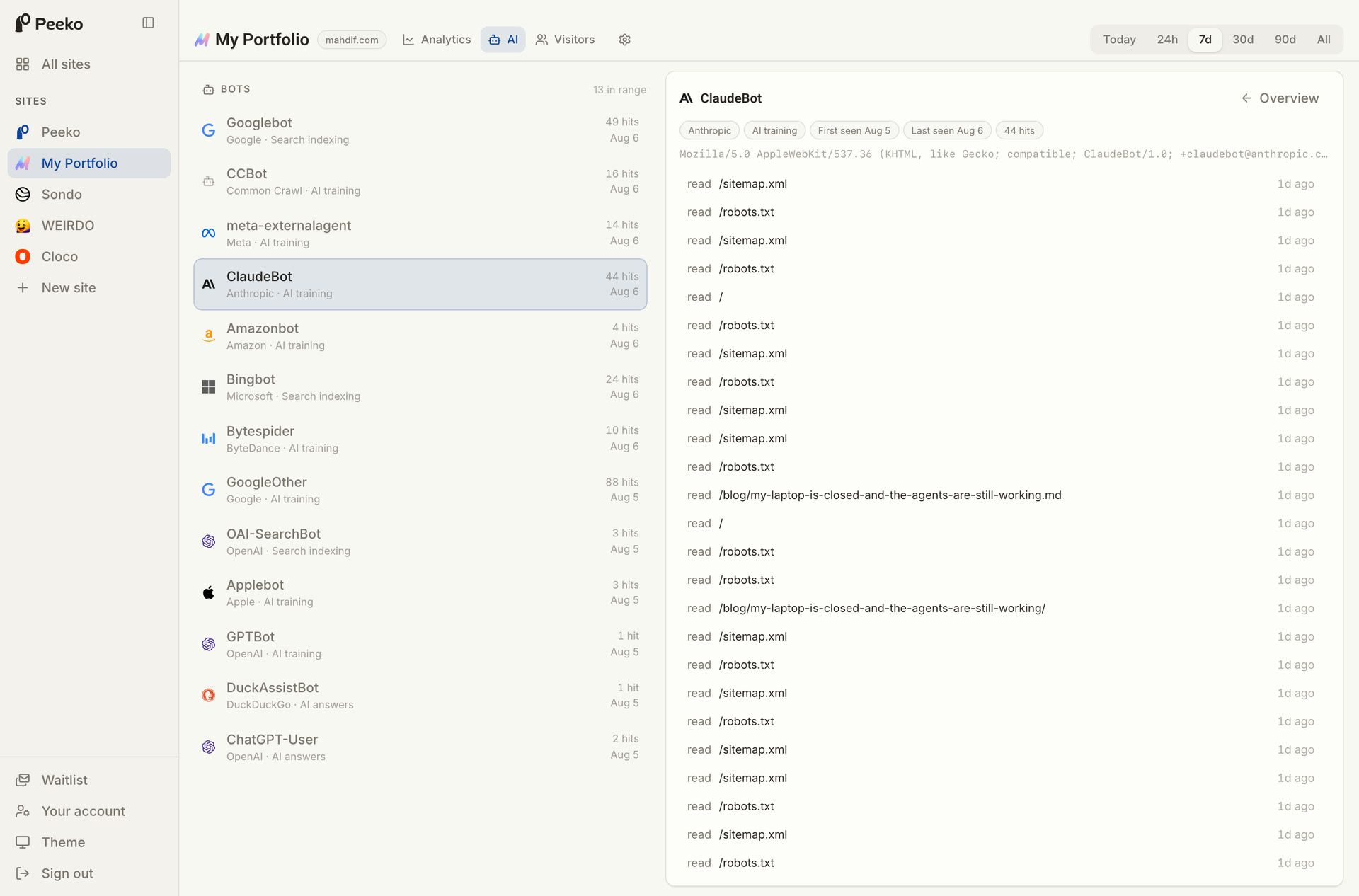Image resolution: width=1359 pixels, height=896 pixels.
Task: Click the Googlebot Google icon
Action: pos(208,130)
